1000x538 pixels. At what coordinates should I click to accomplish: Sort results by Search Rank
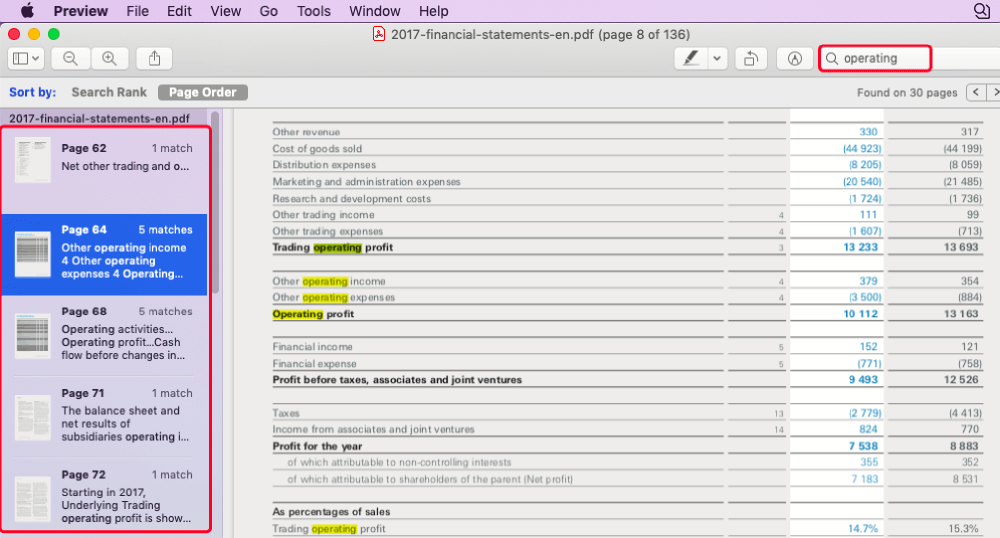tap(109, 92)
